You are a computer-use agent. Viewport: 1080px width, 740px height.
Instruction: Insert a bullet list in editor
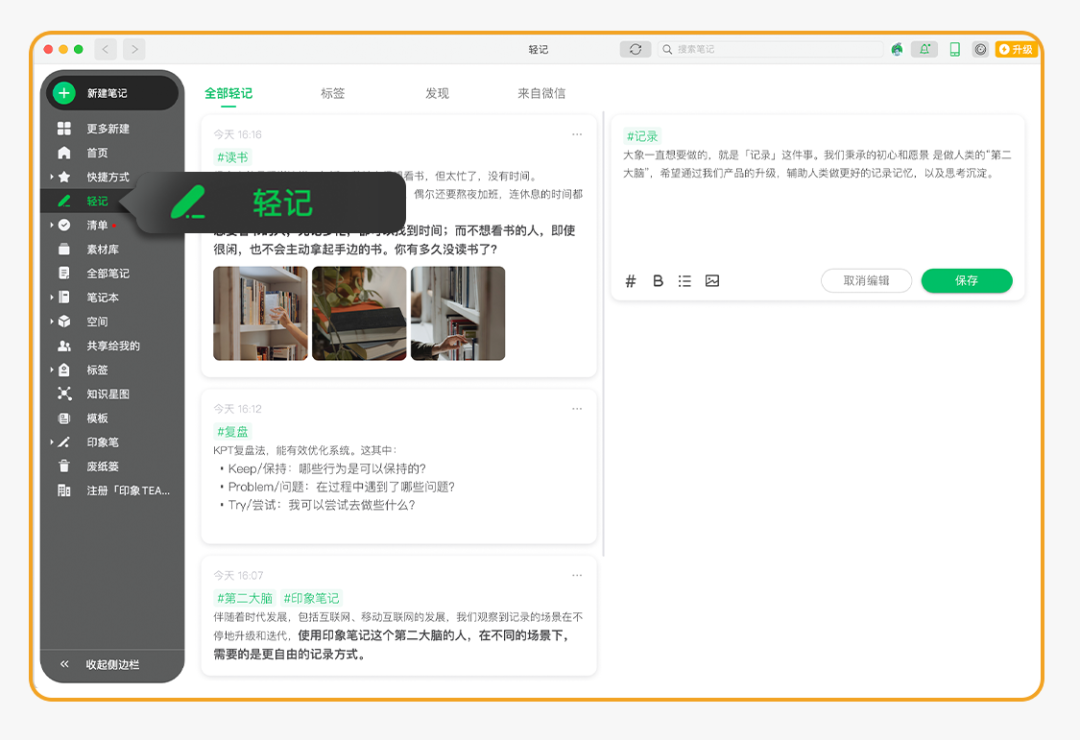[x=684, y=280]
